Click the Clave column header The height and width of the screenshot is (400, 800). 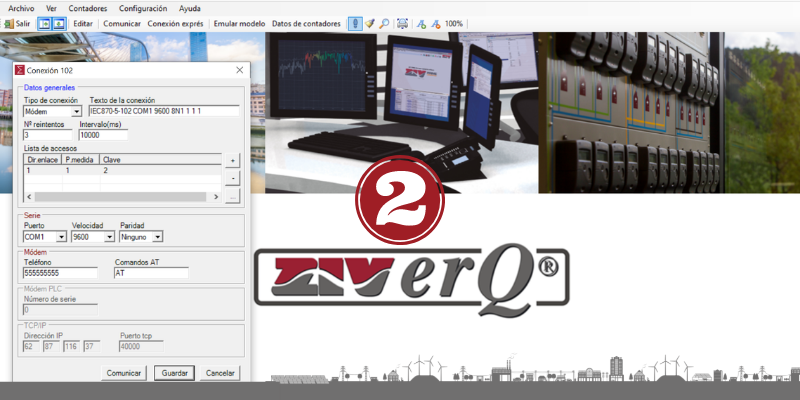click(161, 160)
